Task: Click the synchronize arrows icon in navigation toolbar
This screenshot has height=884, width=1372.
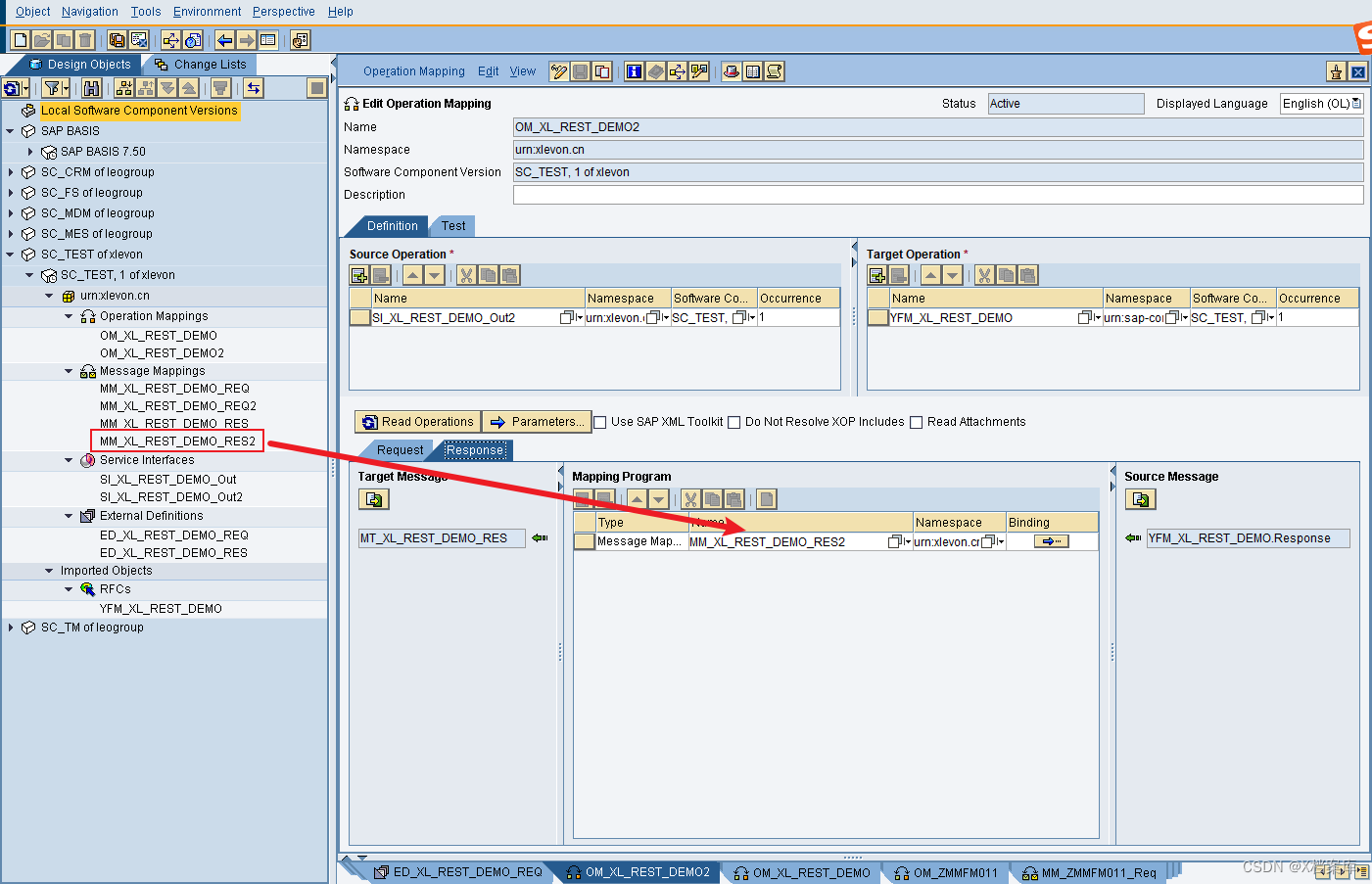Action: tap(254, 88)
